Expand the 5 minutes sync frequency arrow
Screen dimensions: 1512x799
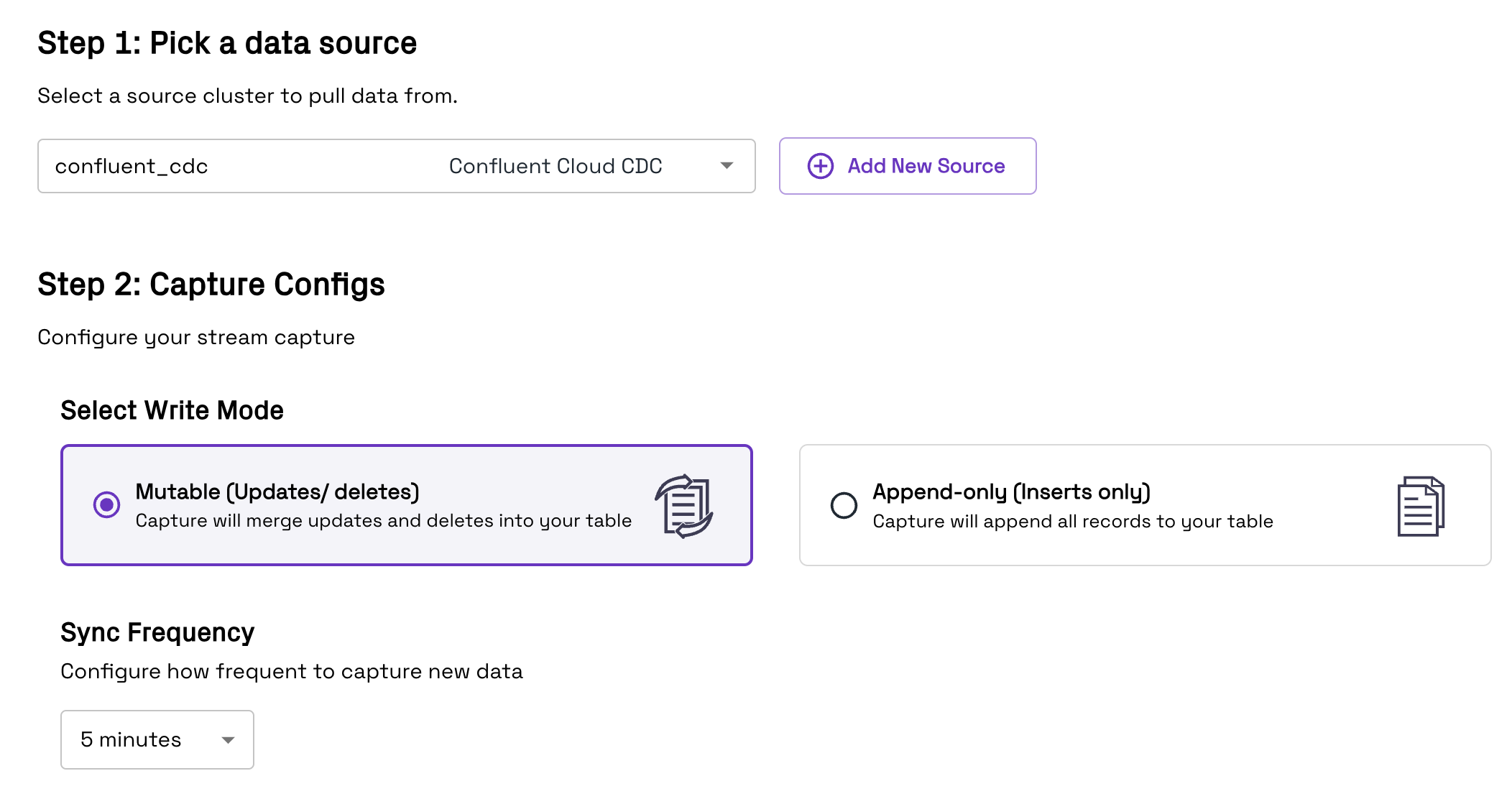tap(228, 740)
